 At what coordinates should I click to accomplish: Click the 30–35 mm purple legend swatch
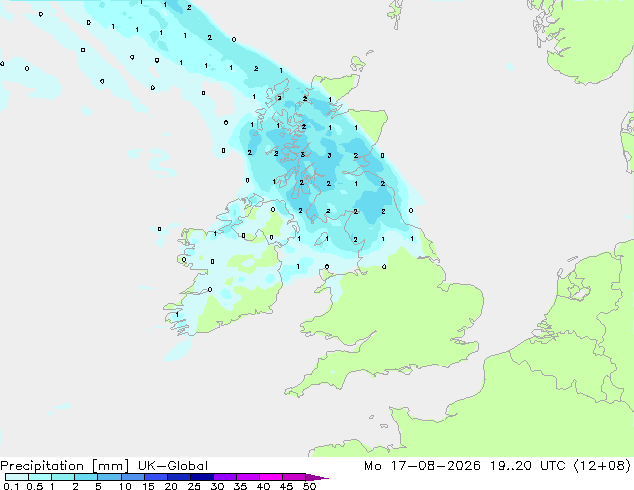tap(224, 477)
